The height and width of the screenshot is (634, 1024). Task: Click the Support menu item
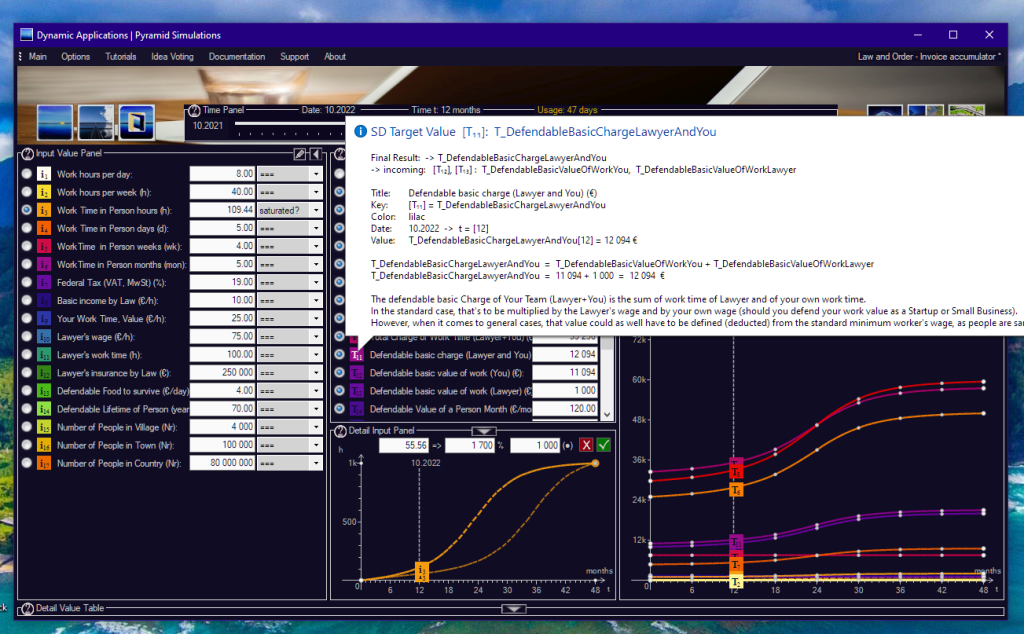click(294, 57)
